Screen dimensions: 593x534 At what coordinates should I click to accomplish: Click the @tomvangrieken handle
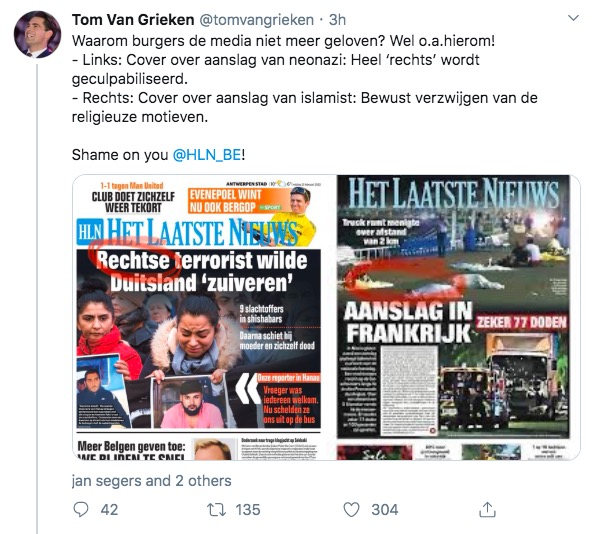(256, 20)
